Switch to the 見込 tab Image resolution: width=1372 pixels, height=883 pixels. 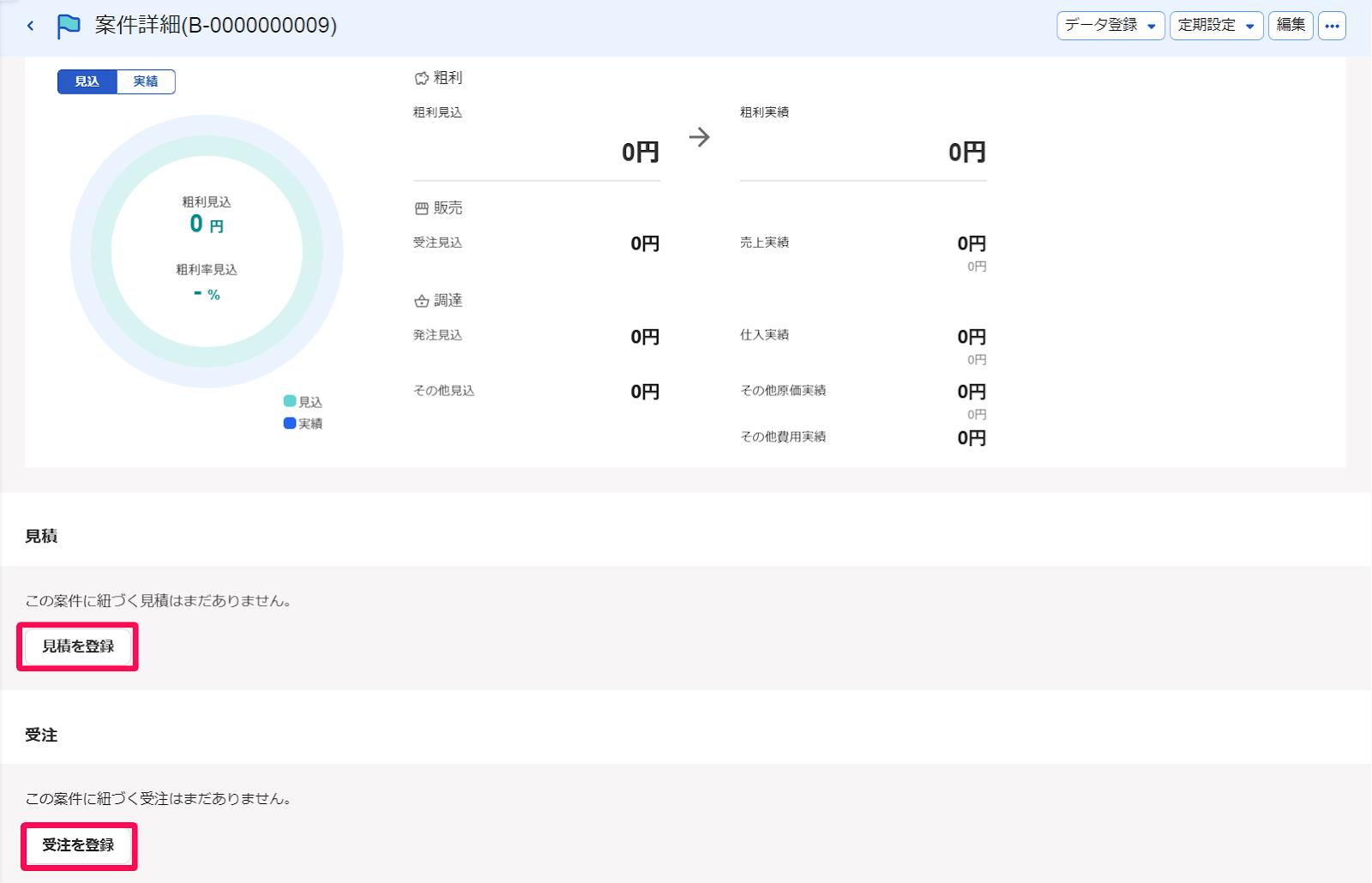pyautogui.click(x=87, y=81)
